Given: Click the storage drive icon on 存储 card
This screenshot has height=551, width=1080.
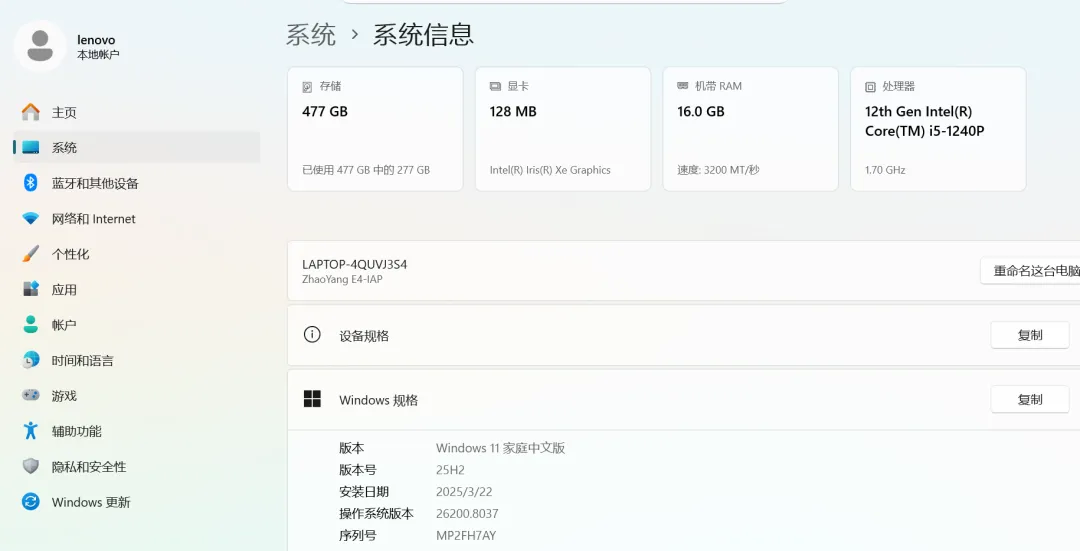Looking at the screenshot, I should (307, 87).
